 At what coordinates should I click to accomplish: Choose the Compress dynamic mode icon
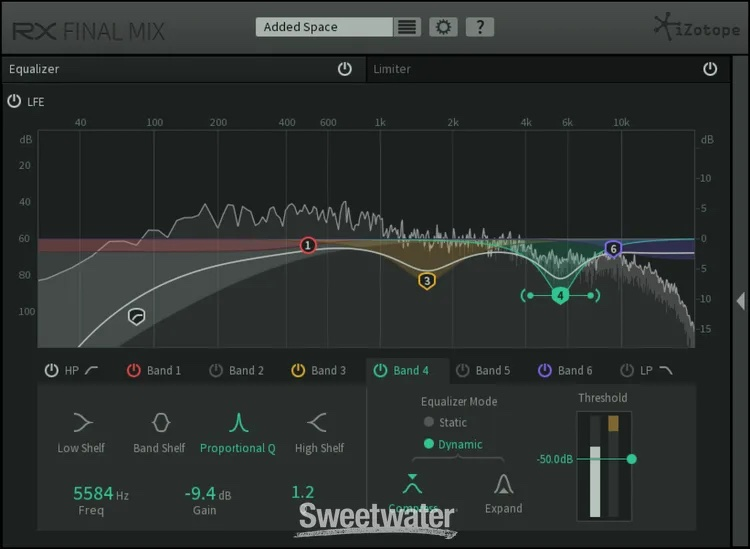(412, 484)
